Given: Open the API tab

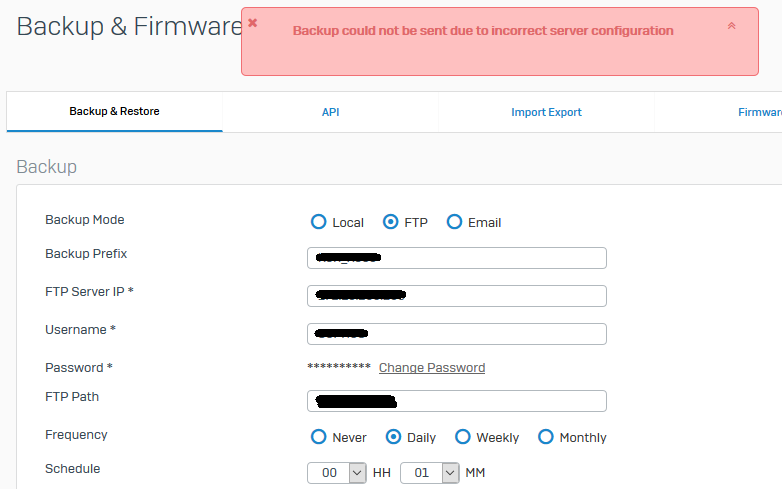Looking at the screenshot, I should (x=331, y=112).
